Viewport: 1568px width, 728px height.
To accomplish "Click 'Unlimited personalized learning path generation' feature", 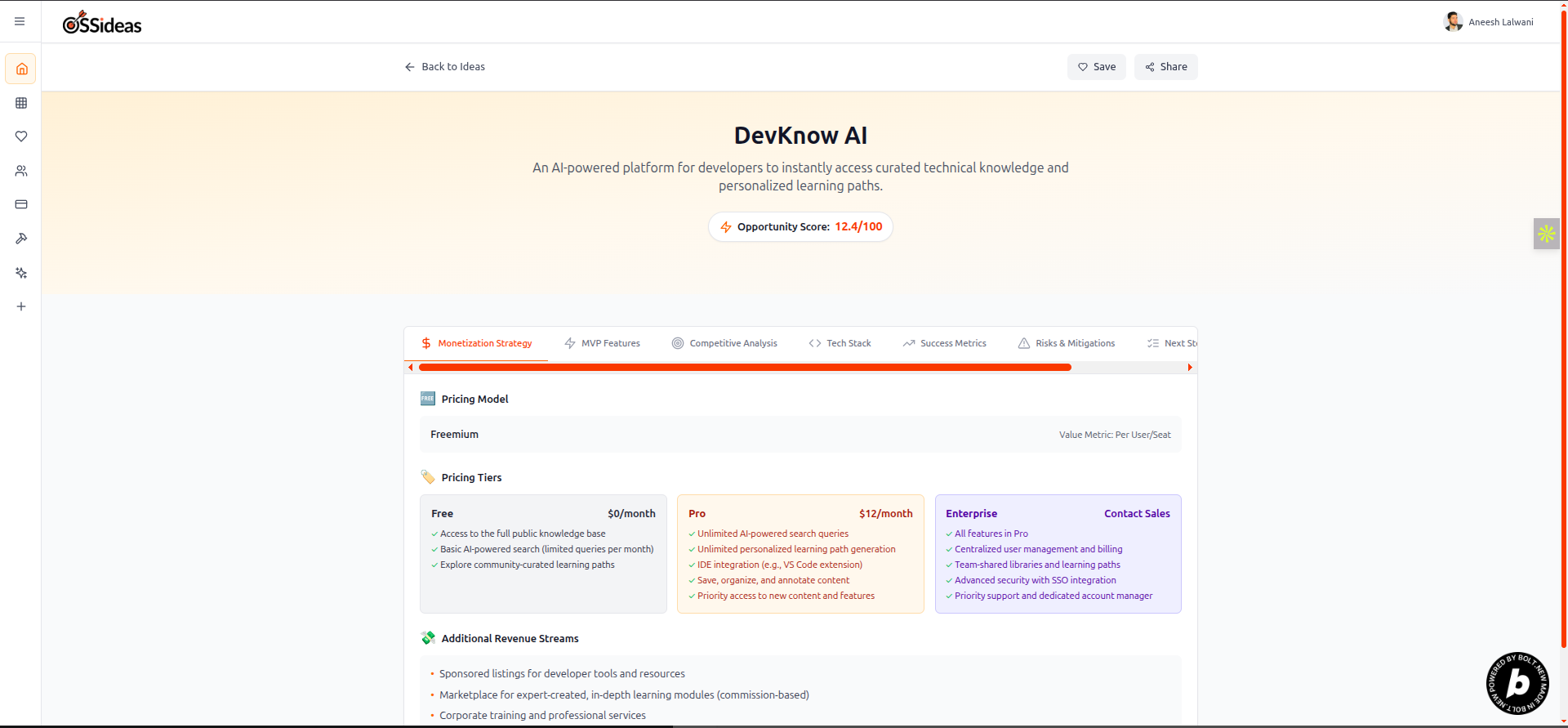I will tap(796, 549).
